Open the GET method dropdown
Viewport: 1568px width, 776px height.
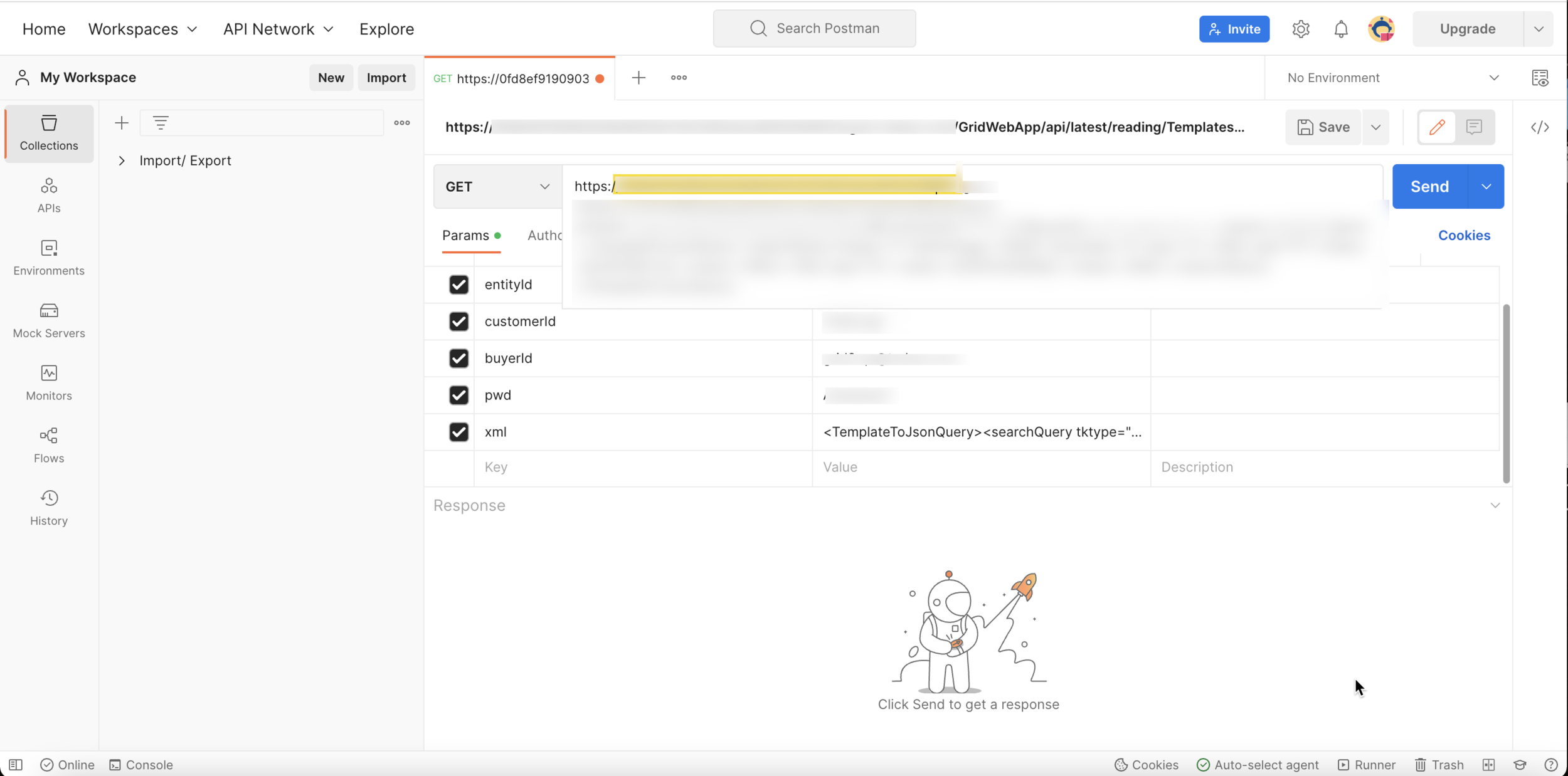pyautogui.click(x=497, y=186)
